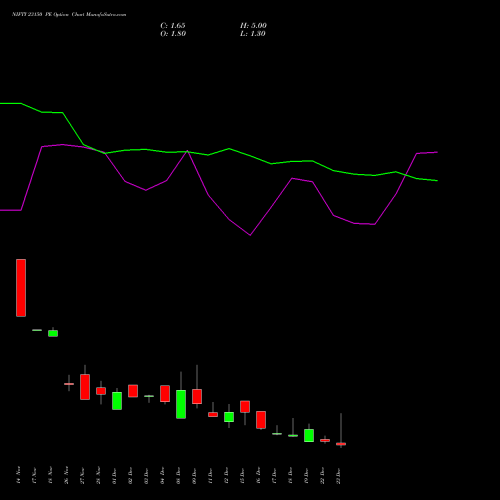Select the high value H: 5.00
Screen dimensions: 500x500
coord(253,26)
